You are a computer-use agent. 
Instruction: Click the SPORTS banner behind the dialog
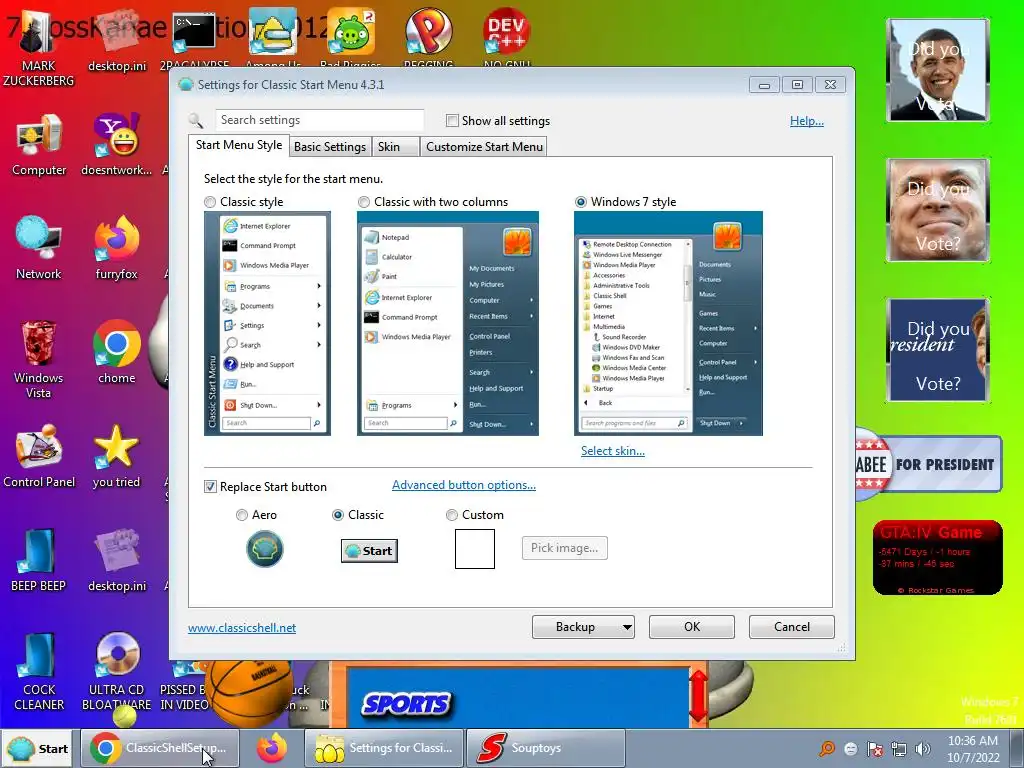406,703
